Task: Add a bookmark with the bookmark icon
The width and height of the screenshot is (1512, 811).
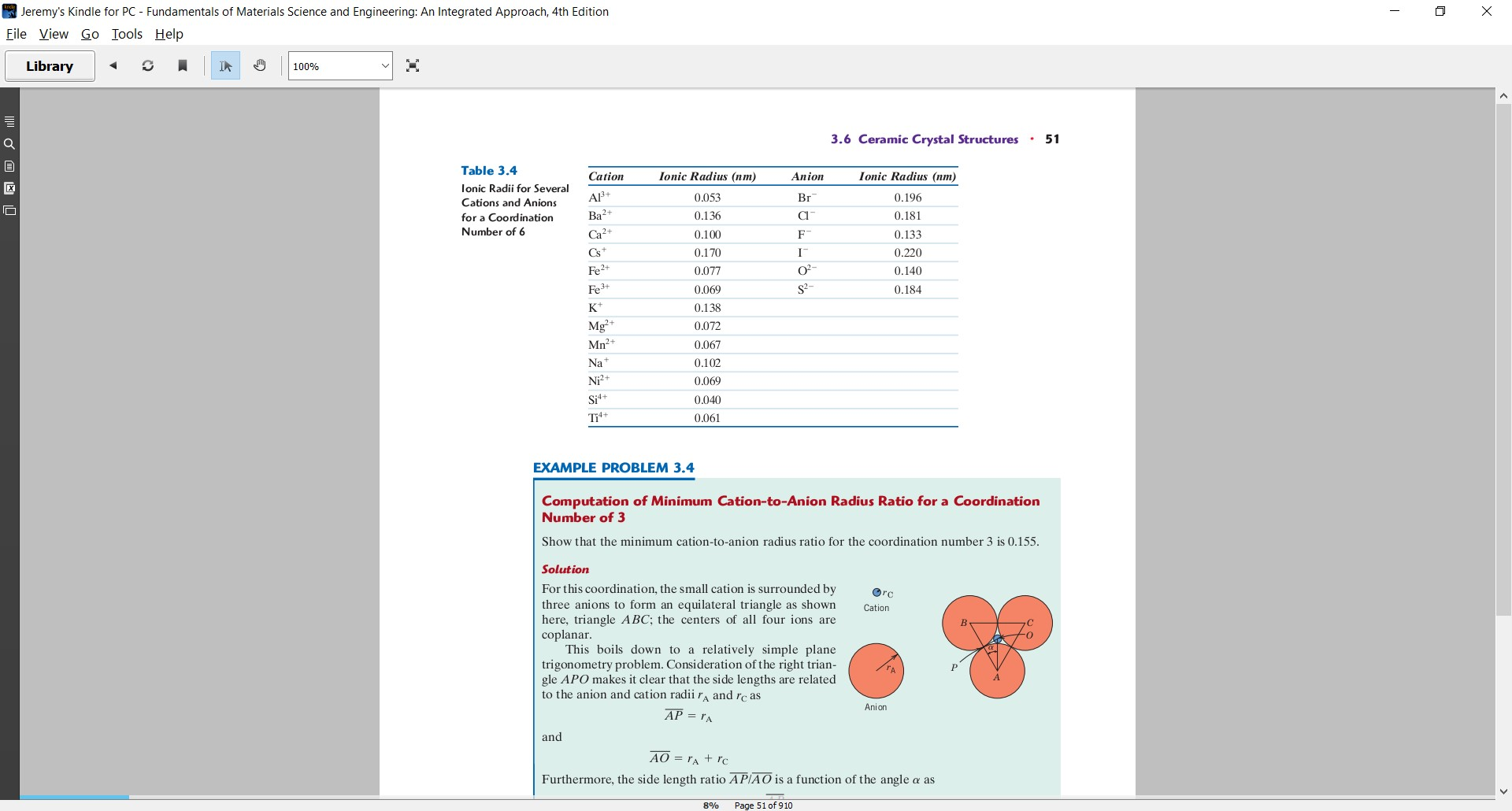Action: pos(183,66)
